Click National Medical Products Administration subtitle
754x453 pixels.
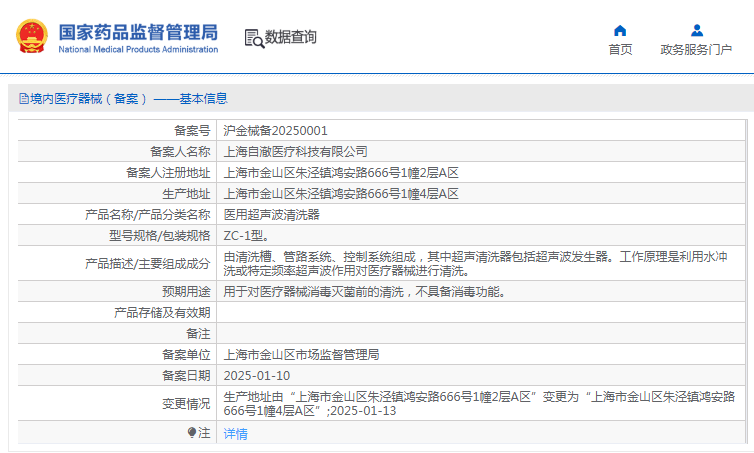pos(138,49)
